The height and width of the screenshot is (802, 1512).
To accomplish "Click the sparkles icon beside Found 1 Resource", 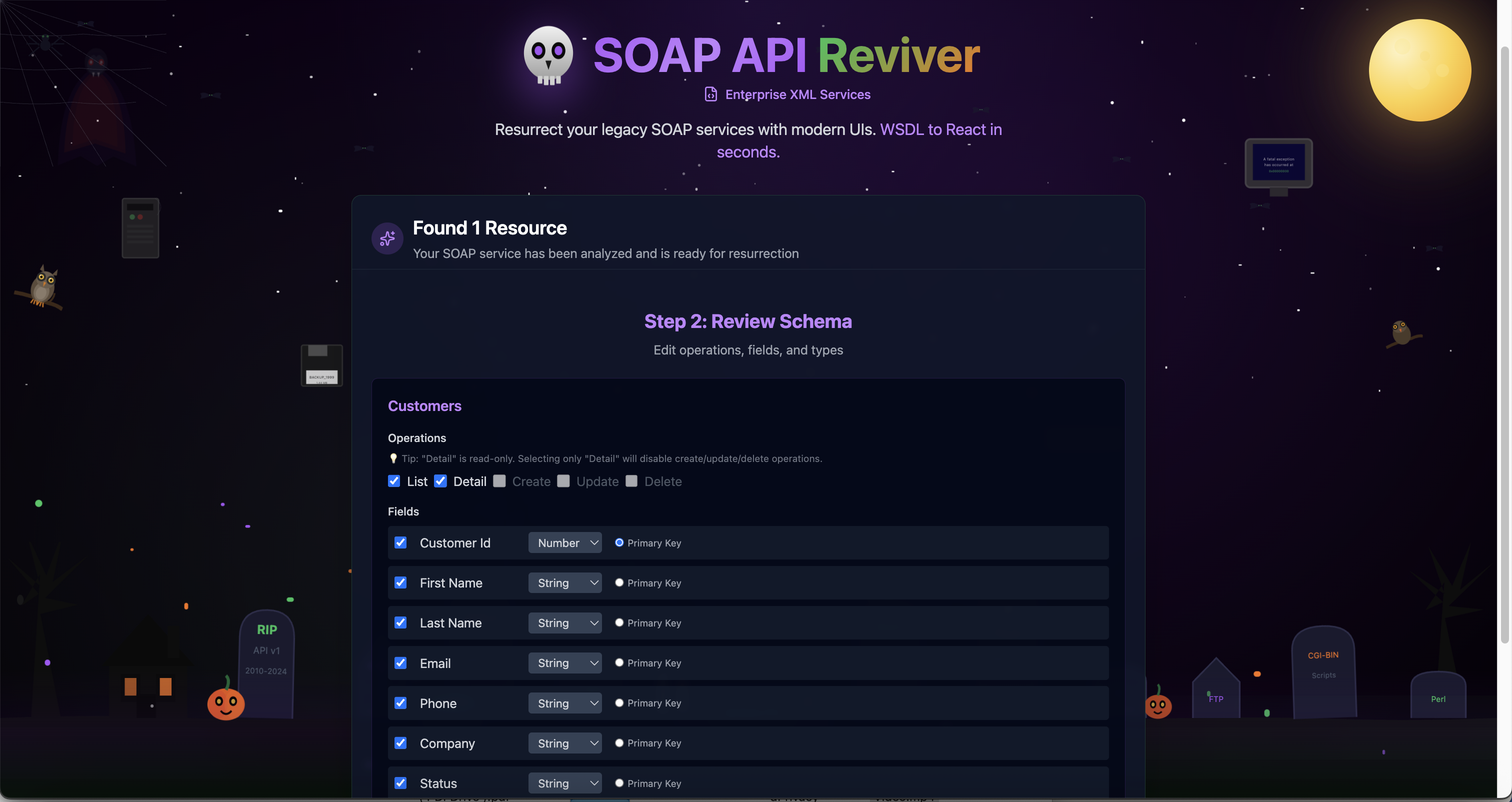I will coord(387,238).
